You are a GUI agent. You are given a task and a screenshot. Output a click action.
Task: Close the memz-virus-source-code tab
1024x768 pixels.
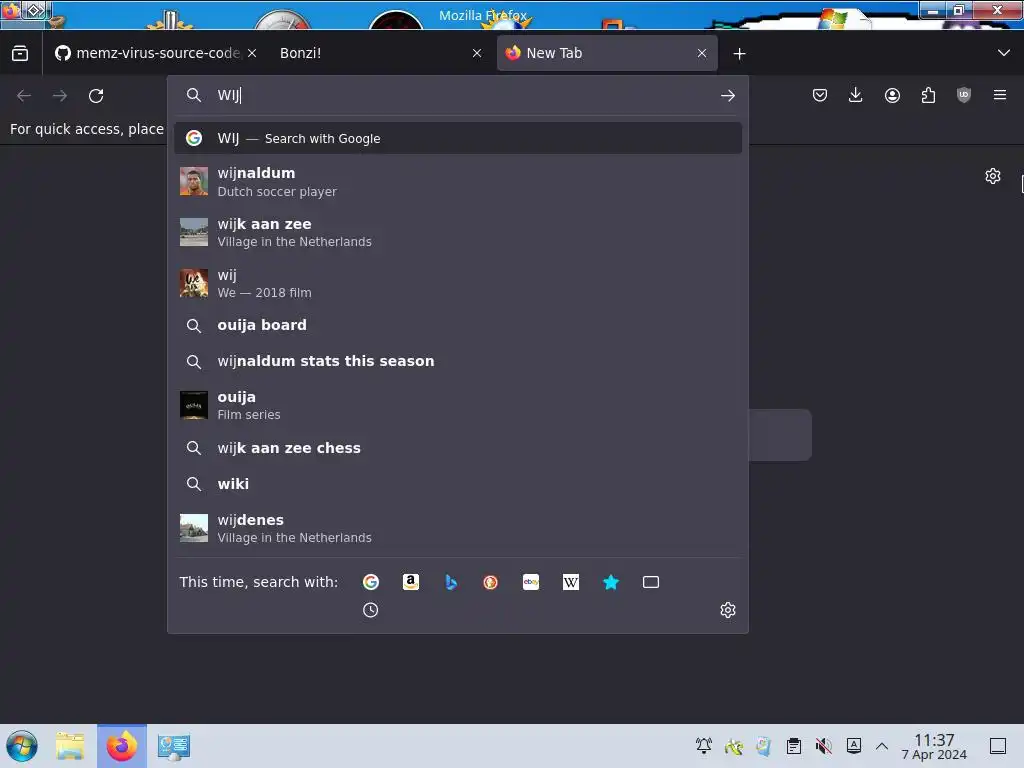[252, 54]
